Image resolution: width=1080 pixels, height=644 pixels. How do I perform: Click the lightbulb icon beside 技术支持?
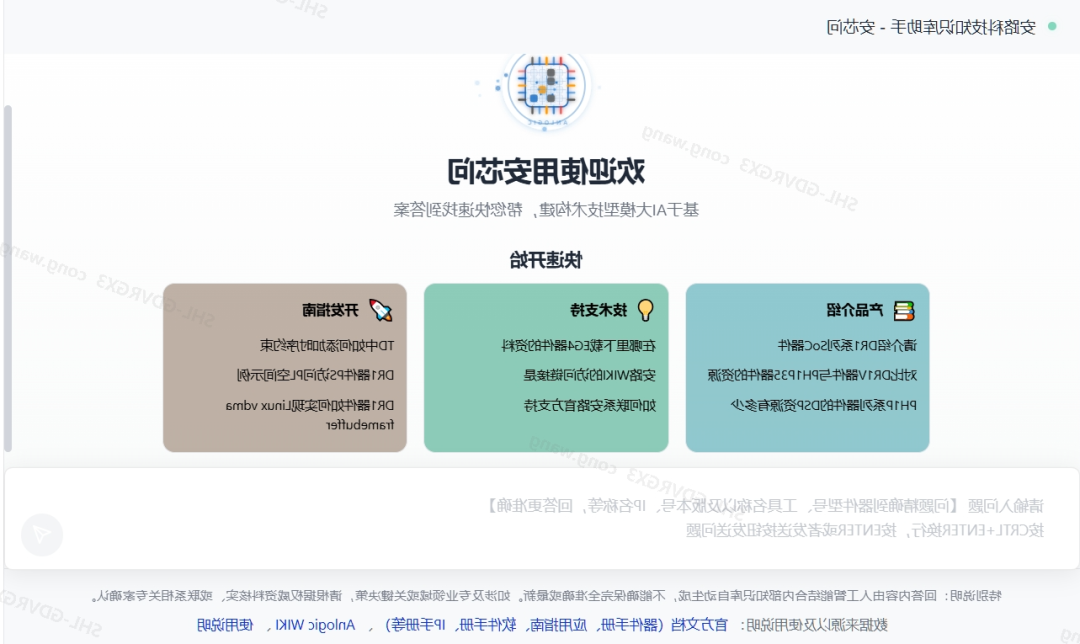(x=645, y=311)
